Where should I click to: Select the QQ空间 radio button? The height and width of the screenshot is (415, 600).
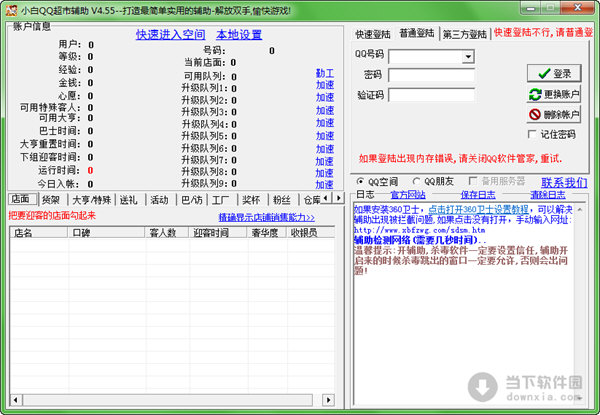(360, 181)
